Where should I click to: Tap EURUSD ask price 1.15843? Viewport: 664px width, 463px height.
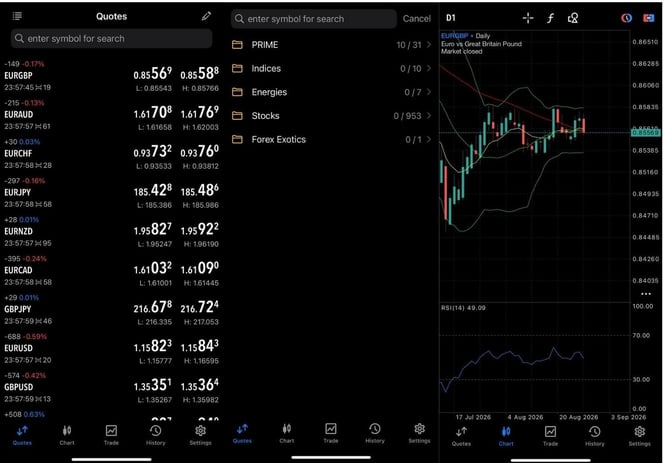200,347
